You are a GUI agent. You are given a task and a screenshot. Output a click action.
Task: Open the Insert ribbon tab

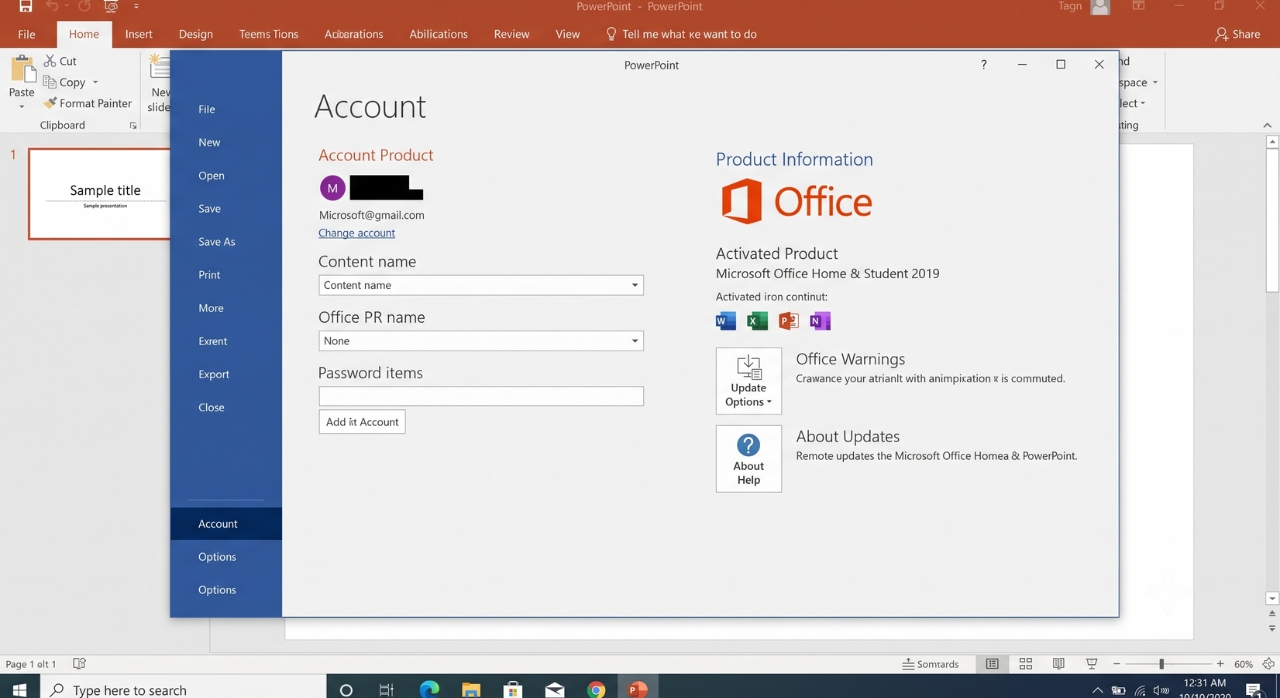pos(139,34)
